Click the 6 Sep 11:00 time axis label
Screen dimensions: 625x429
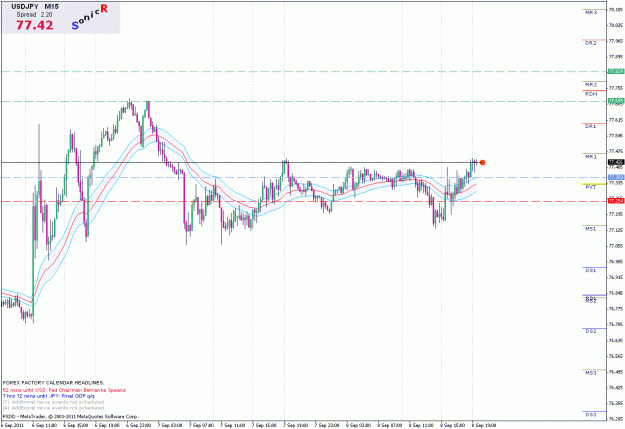pos(43,426)
